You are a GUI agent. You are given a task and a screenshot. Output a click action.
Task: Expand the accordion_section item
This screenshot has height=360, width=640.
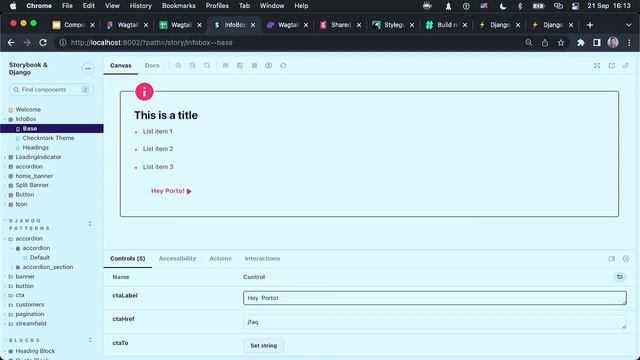(x=48, y=267)
